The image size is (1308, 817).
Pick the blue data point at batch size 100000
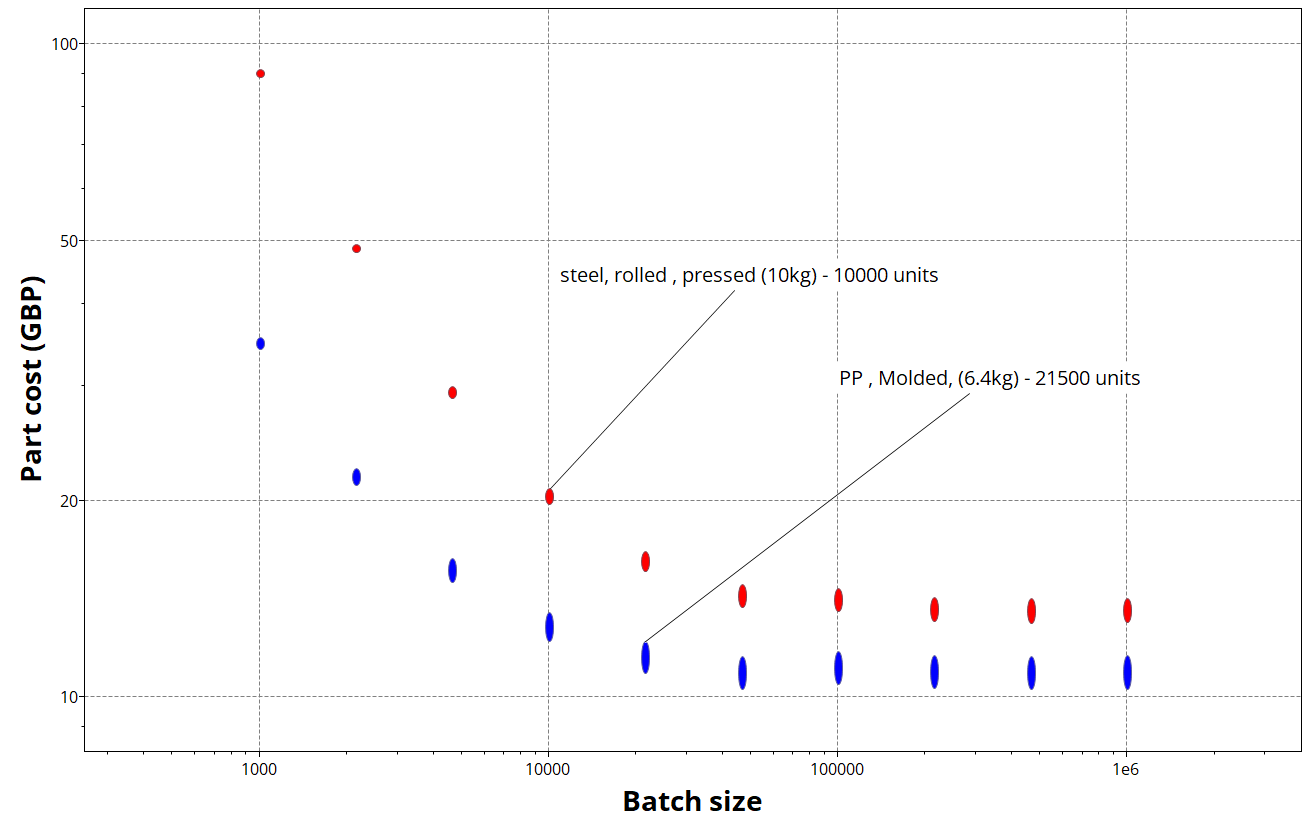(838, 668)
